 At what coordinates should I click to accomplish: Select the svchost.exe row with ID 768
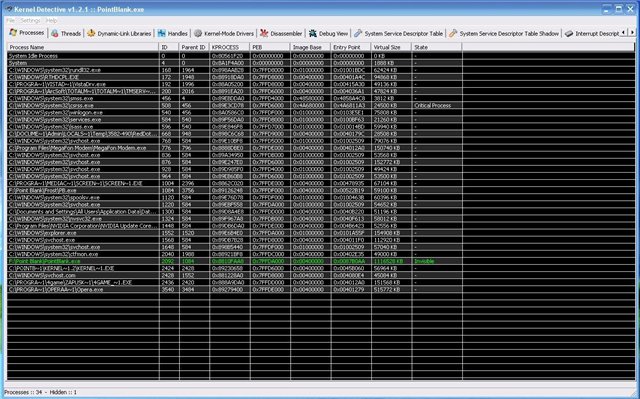click(235, 141)
